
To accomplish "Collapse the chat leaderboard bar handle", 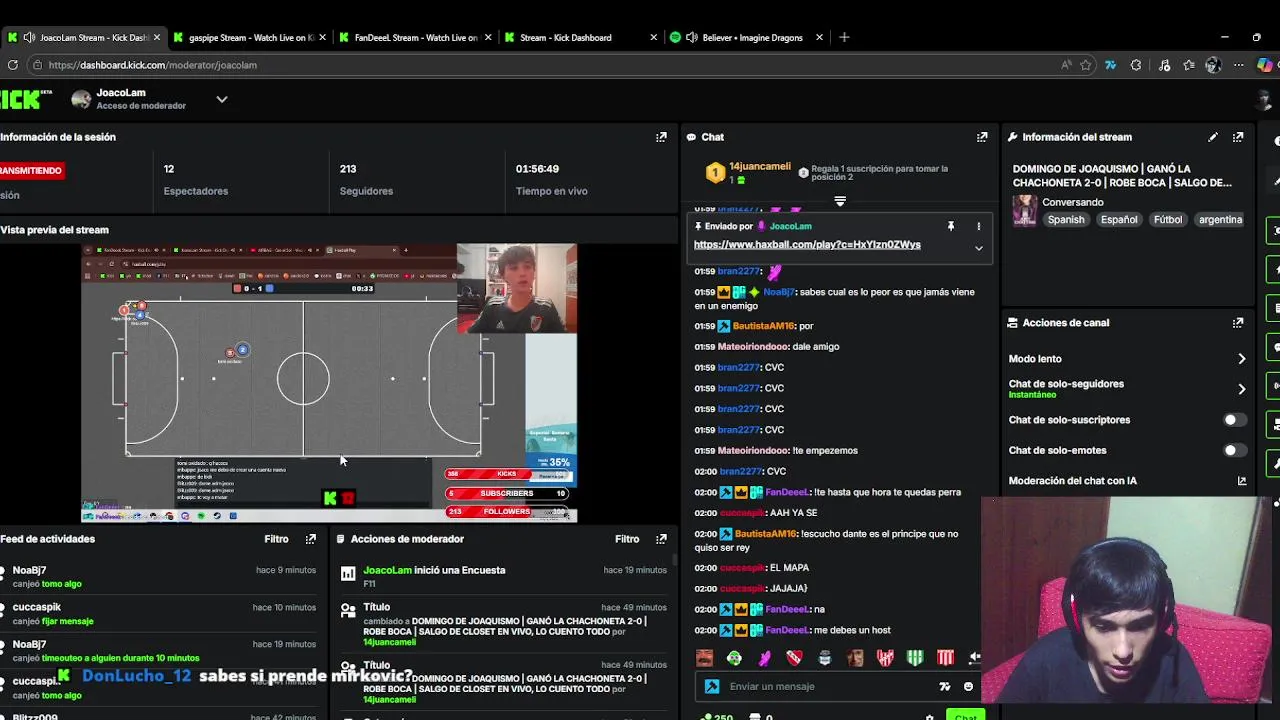I will [x=840, y=201].
